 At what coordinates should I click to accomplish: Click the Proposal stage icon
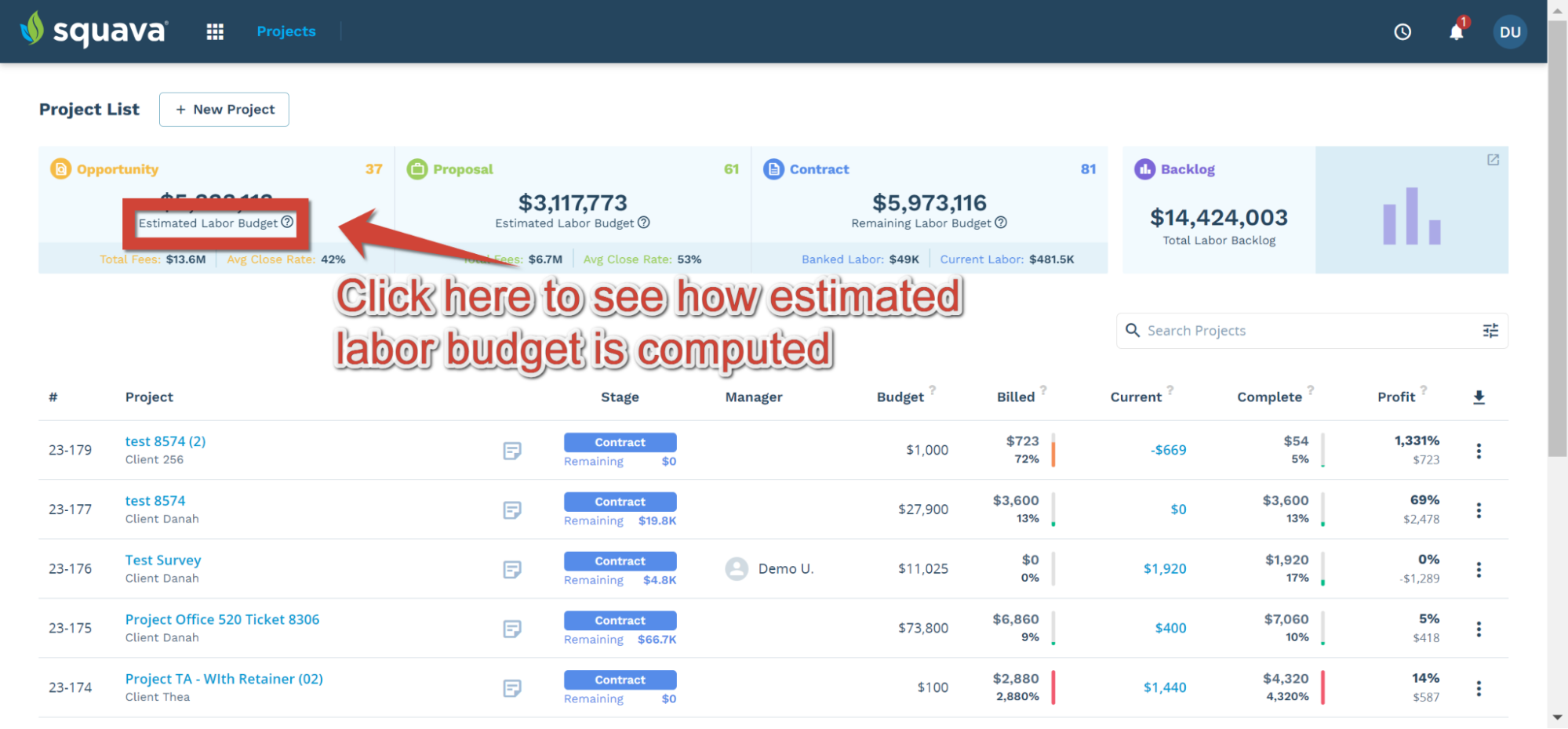[417, 169]
